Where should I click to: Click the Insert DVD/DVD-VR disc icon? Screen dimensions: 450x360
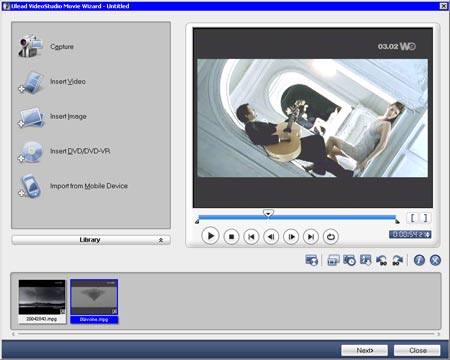tap(31, 152)
